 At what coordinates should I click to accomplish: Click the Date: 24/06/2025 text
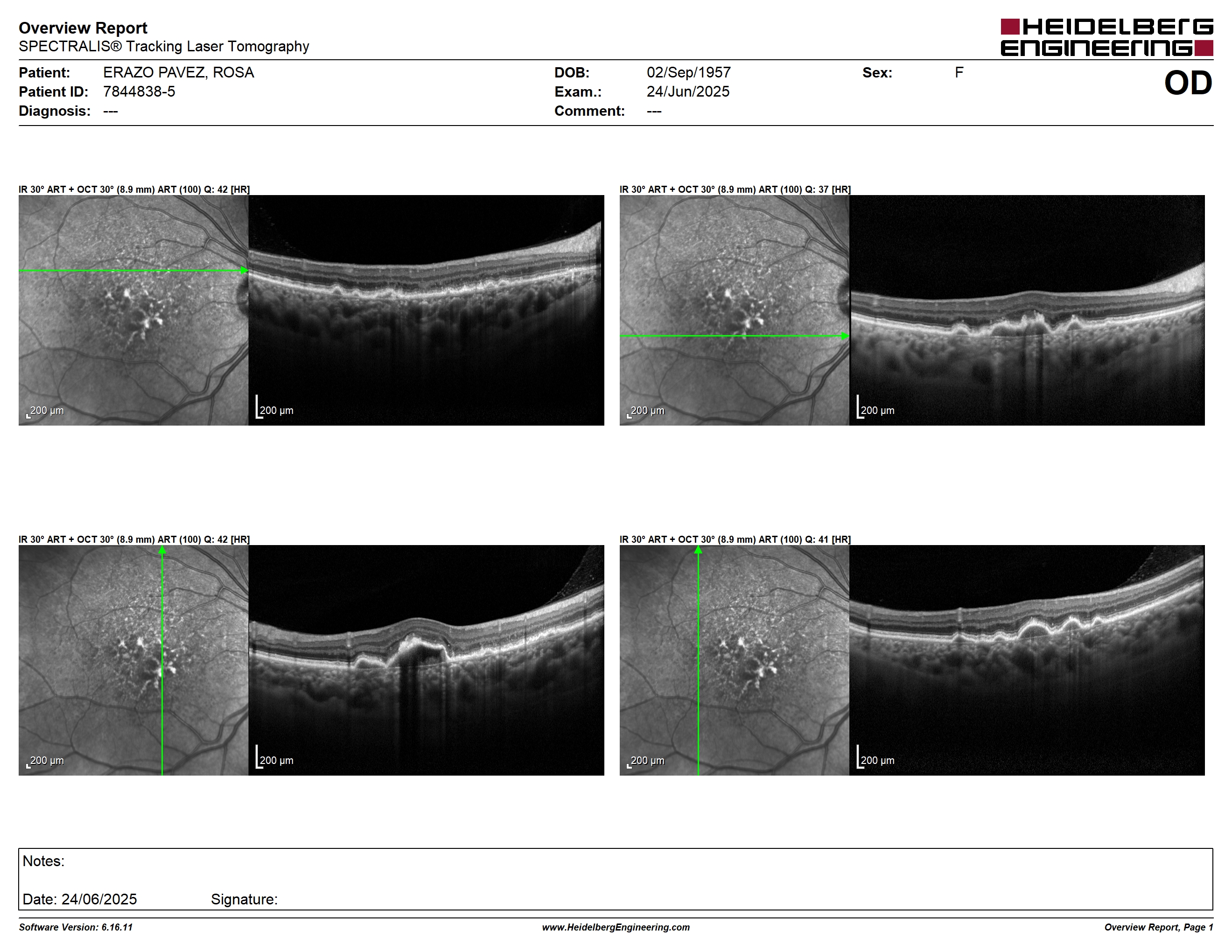(x=79, y=899)
